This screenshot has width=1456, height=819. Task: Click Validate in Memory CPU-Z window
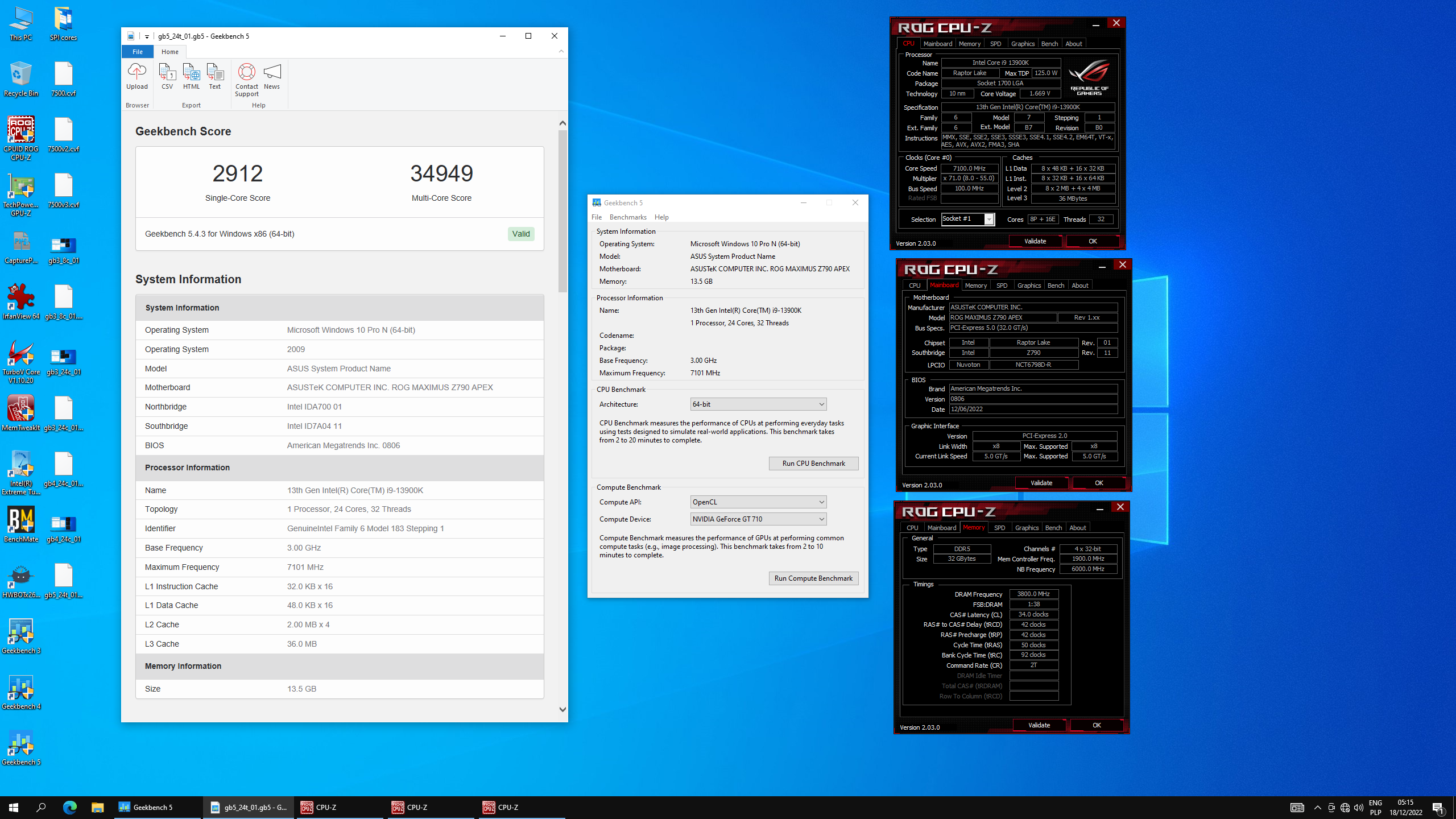pyautogui.click(x=1039, y=725)
